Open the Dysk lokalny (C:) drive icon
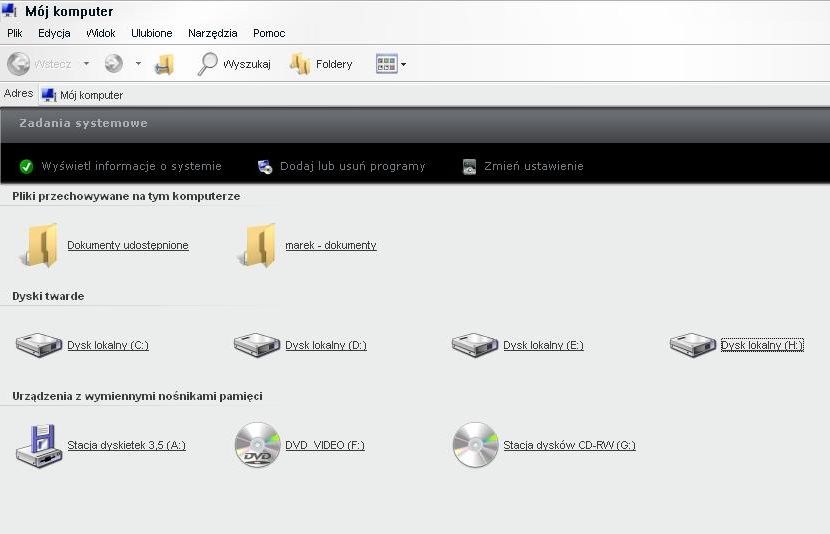 coord(39,345)
